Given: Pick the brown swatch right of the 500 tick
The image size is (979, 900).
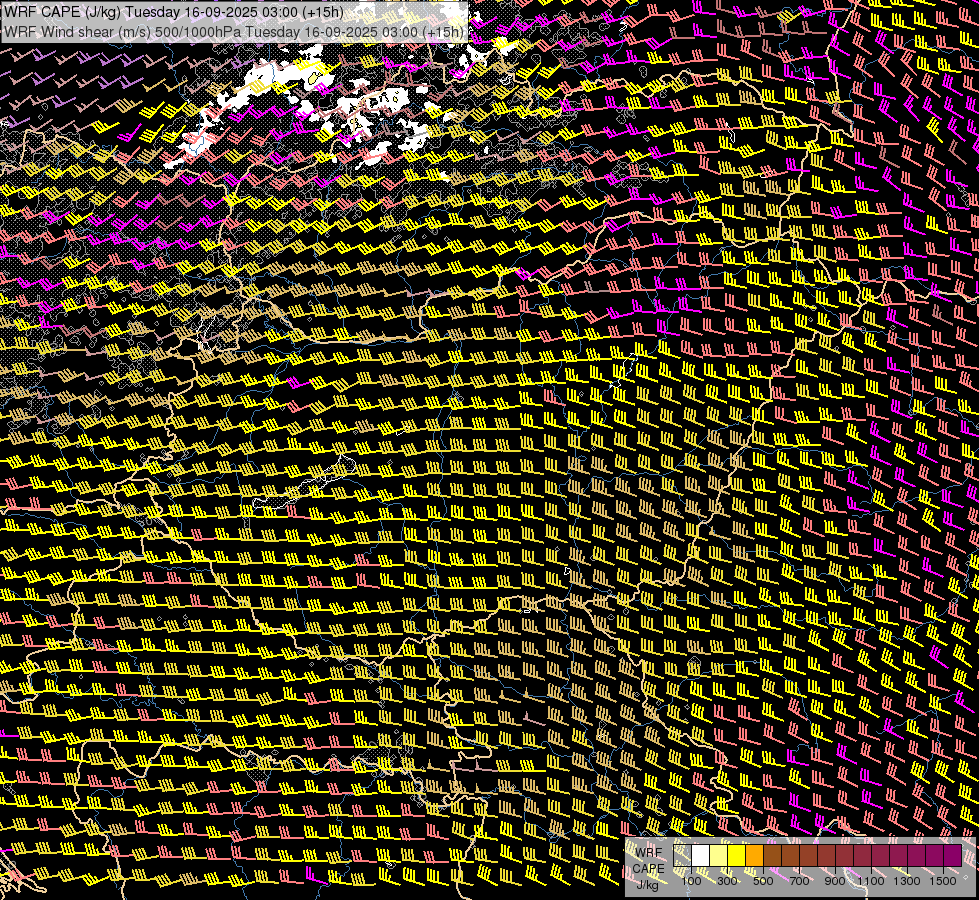Looking at the screenshot, I should tap(773, 856).
